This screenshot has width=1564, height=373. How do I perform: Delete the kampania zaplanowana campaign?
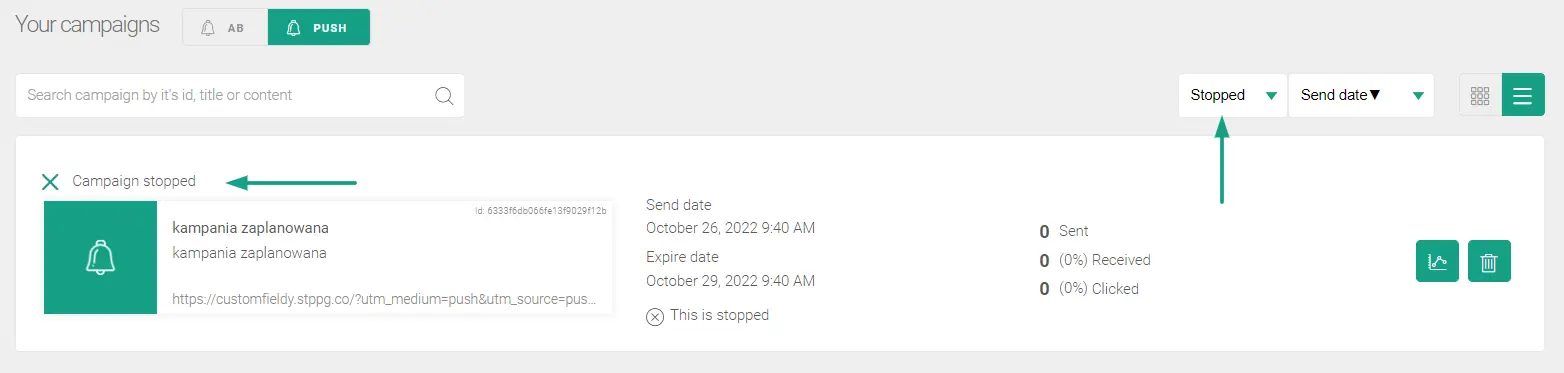pyautogui.click(x=1489, y=261)
